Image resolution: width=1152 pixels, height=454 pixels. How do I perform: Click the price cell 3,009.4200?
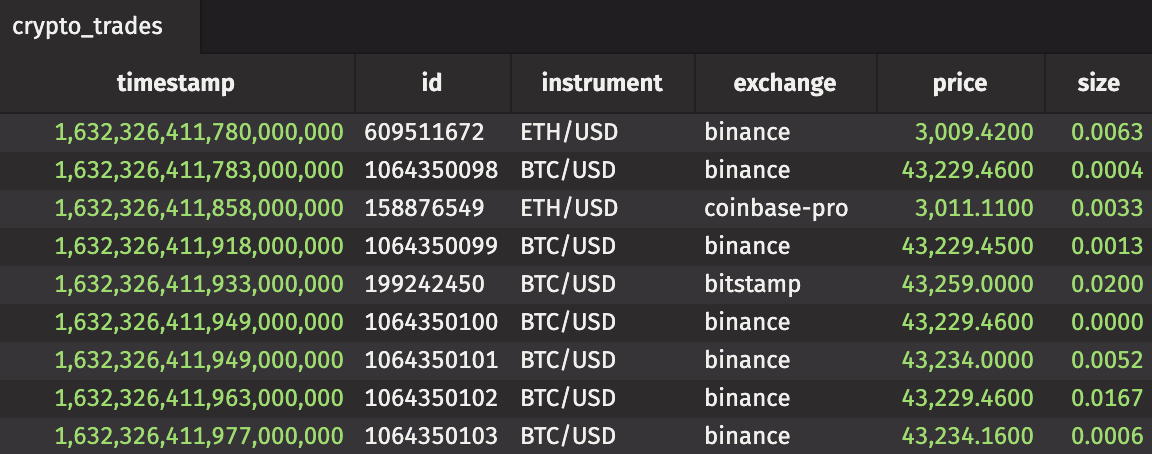coord(974,132)
